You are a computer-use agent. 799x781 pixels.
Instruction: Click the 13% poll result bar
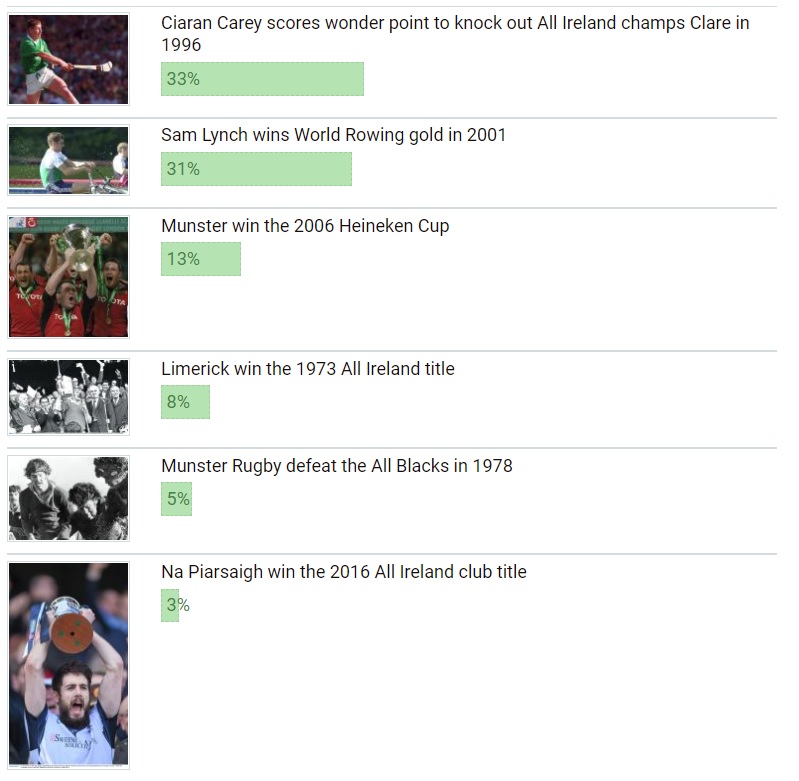tap(200, 259)
